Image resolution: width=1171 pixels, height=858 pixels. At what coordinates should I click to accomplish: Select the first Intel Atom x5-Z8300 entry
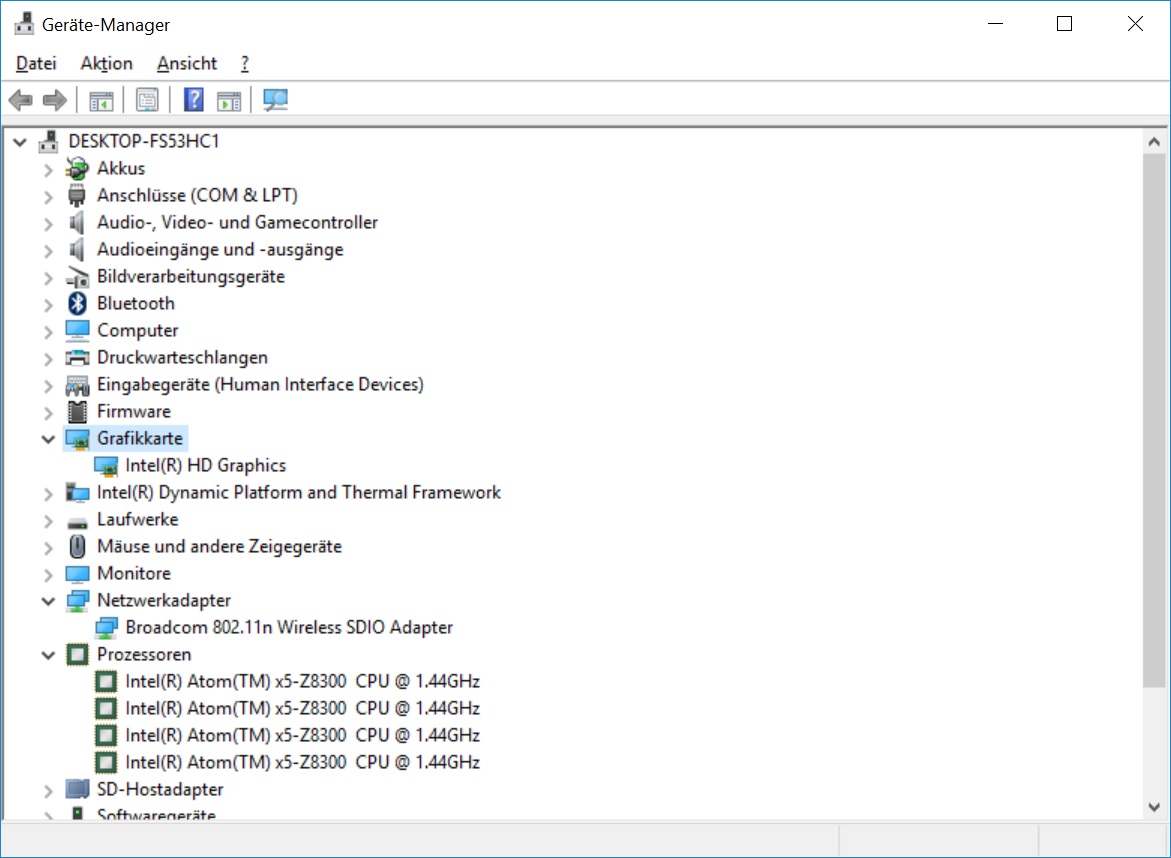(302, 681)
